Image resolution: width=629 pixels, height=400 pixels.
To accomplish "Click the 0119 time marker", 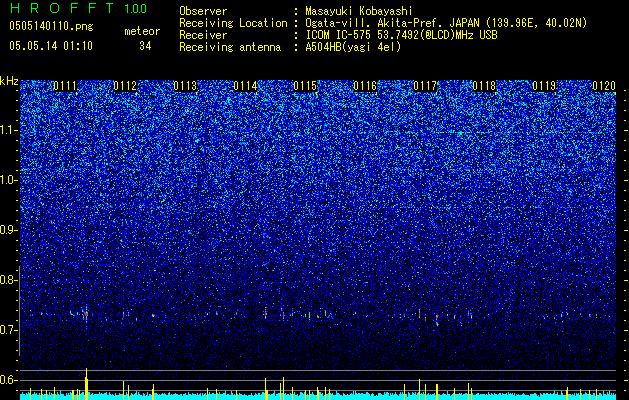I will tap(544, 86).
